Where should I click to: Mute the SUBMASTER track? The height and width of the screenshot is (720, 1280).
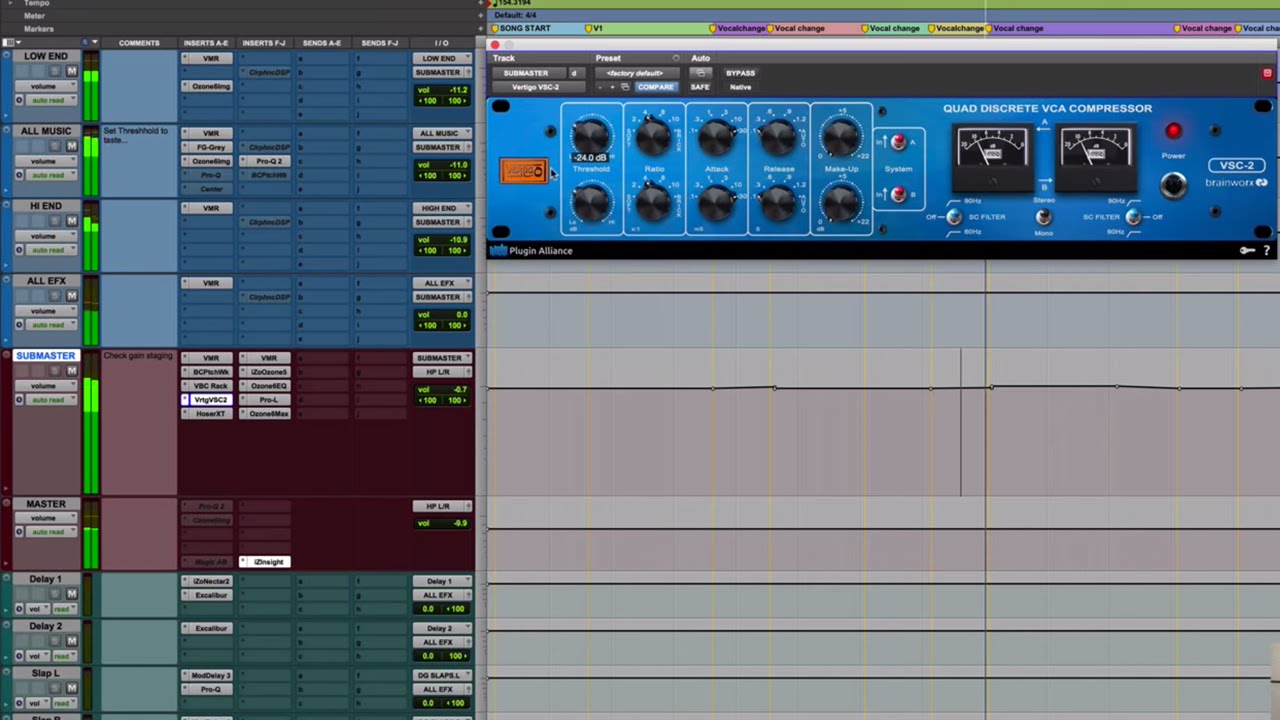point(71,371)
